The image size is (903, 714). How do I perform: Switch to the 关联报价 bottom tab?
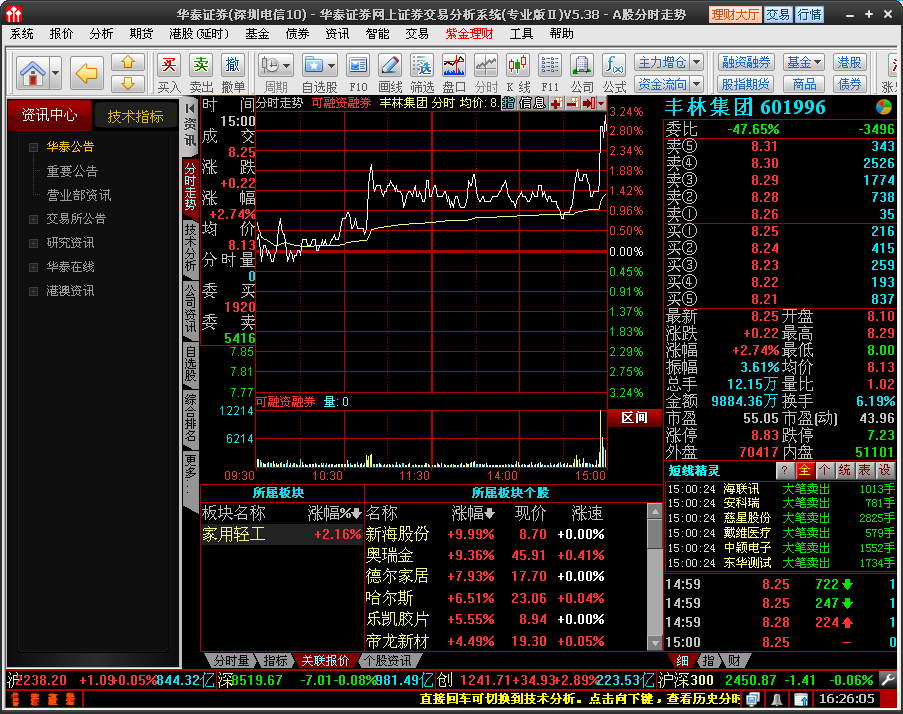[325, 660]
